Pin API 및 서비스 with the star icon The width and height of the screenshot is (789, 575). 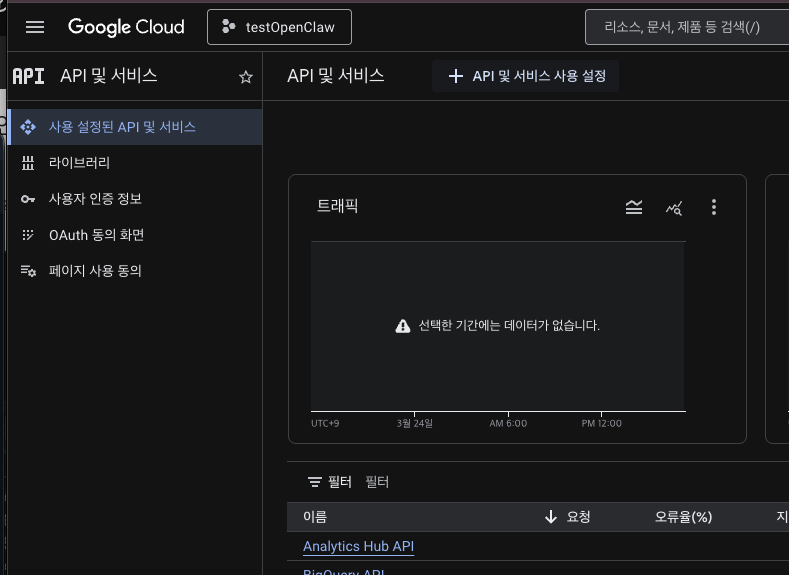246,77
